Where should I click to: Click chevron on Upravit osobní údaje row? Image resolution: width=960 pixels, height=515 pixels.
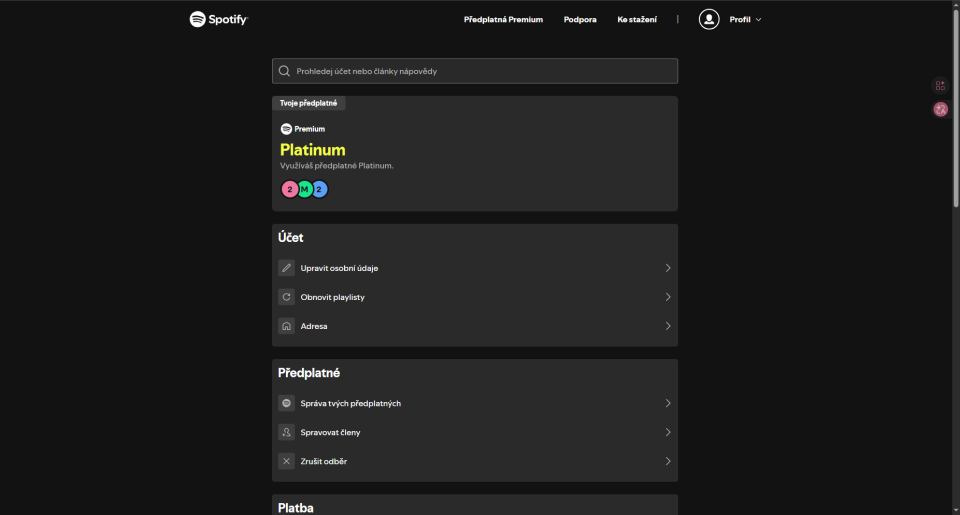click(668, 268)
